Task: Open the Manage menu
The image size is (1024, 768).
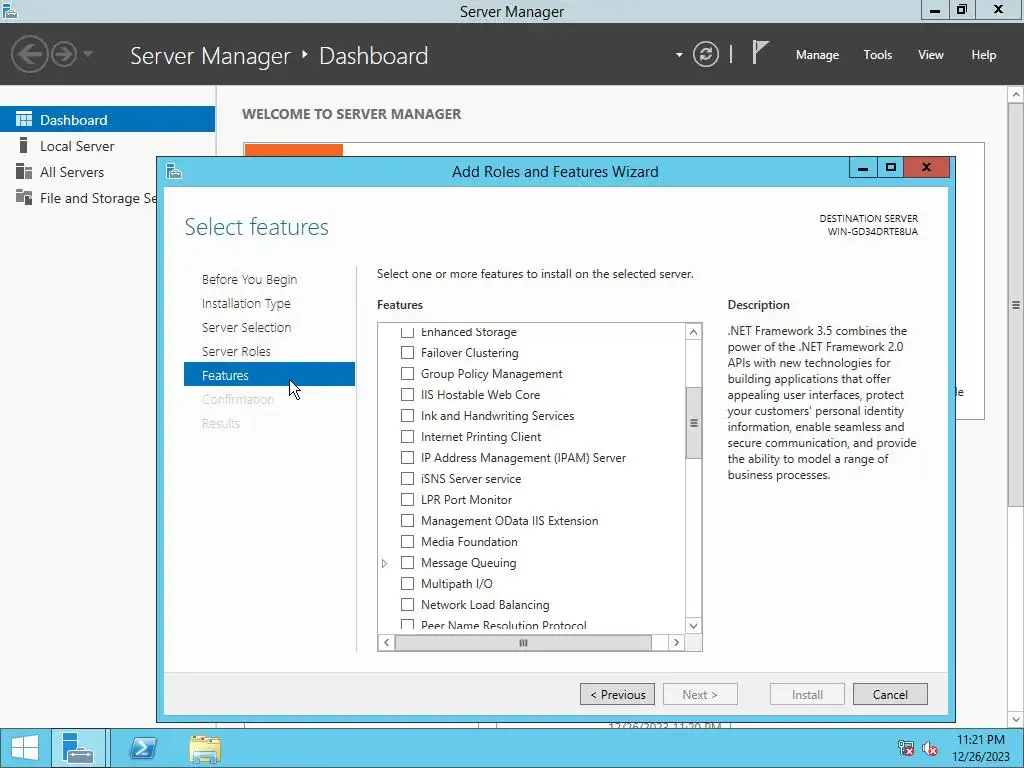Action: (817, 55)
